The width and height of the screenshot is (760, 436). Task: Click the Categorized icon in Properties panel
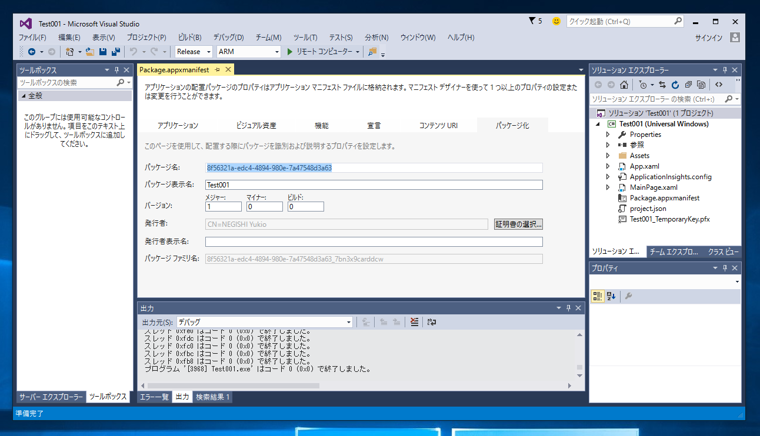[x=598, y=296]
